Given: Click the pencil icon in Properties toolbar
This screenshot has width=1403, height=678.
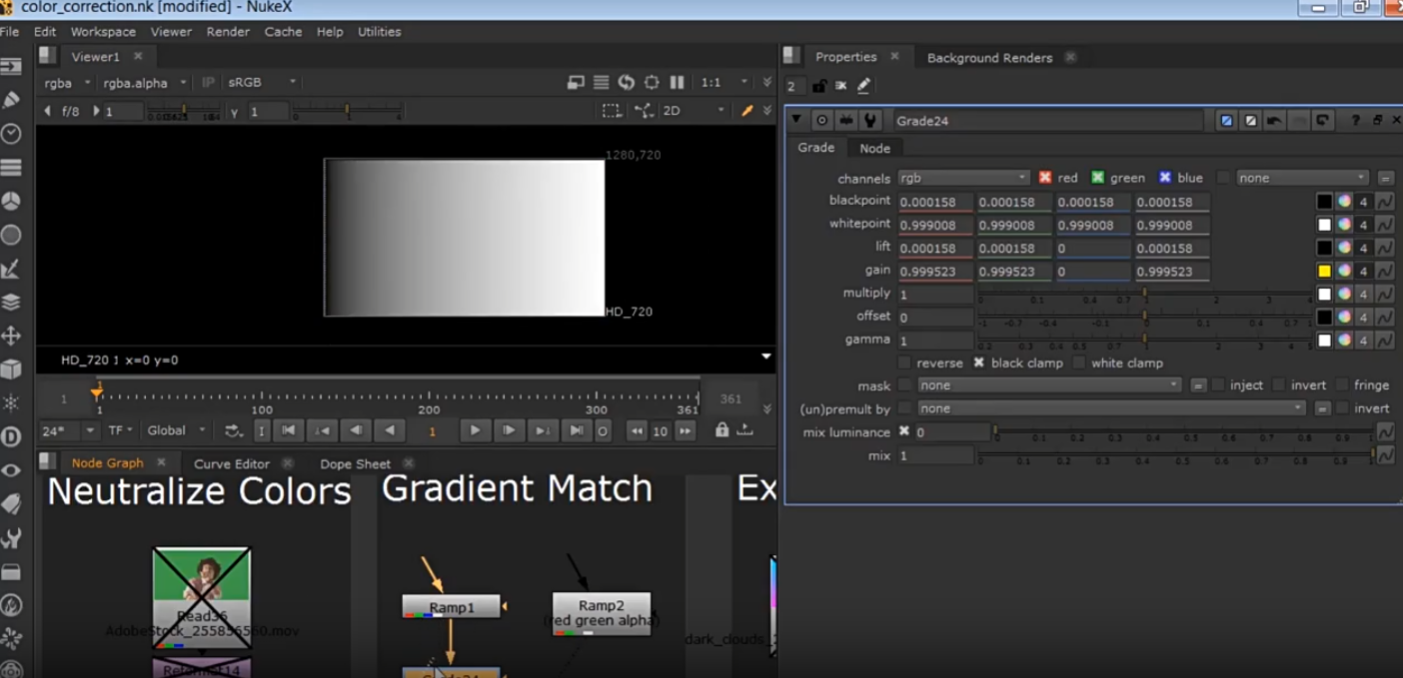Looking at the screenshot, I should [x=864, y=86].
